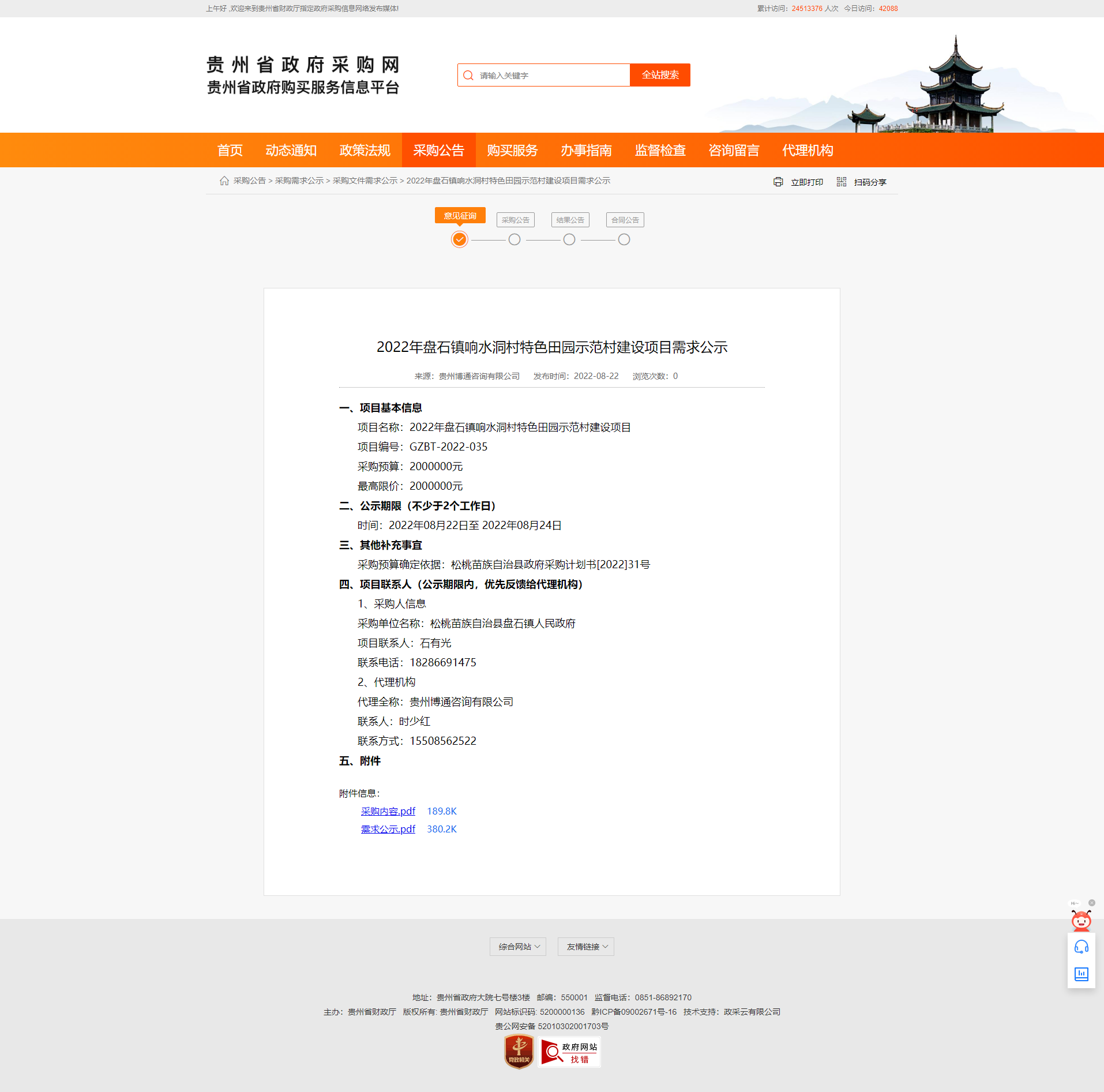This screenshot has height=1092, width=1104.
Task: Download 需求公示.pdf attachment
Action: (388, 829)
